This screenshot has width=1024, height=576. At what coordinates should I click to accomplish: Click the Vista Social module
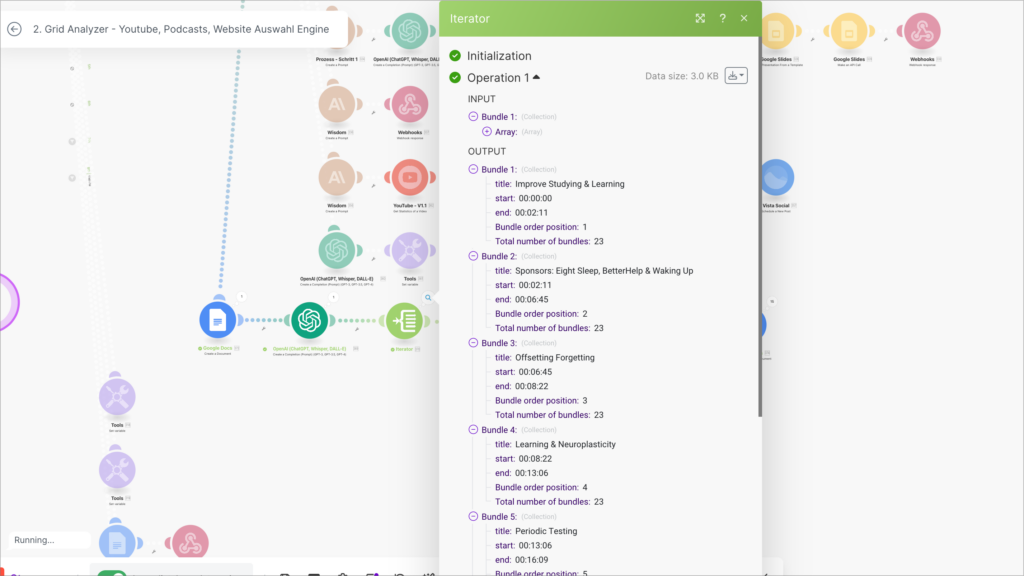tap(776, 177)
